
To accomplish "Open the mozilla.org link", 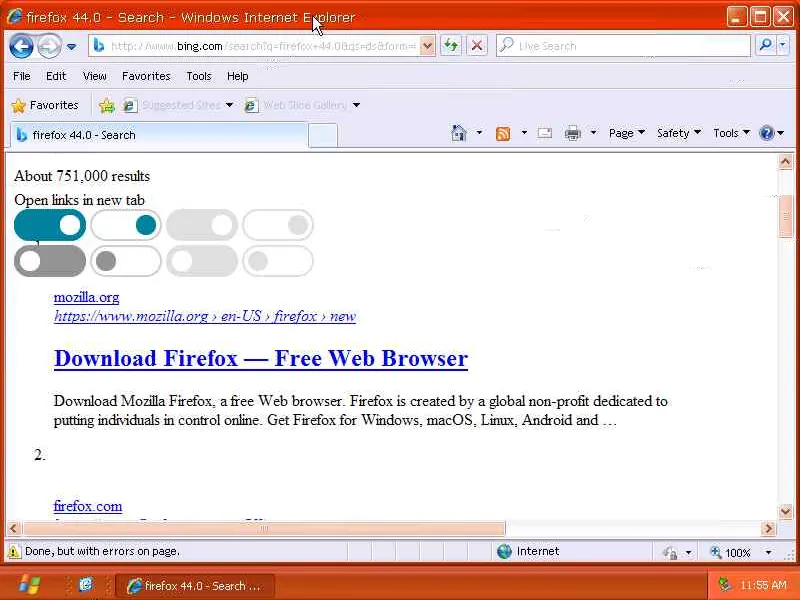I will (86, 297).
